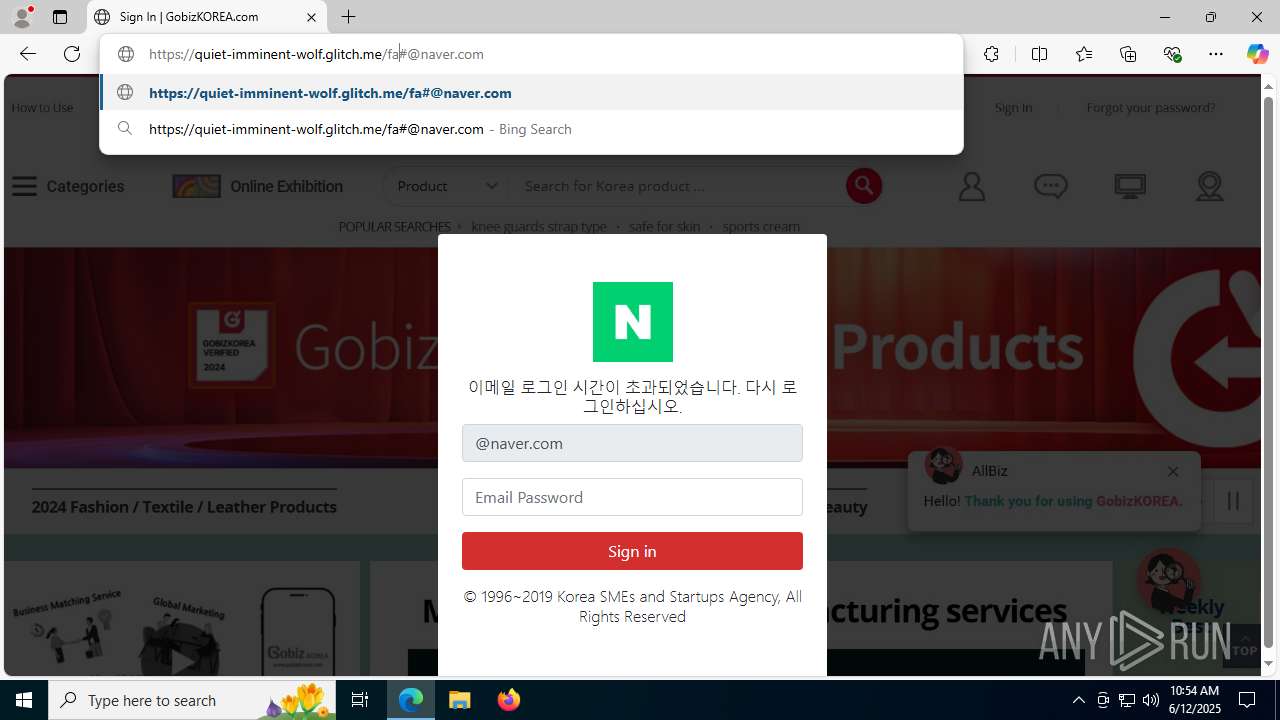Image resolution: width=1280 pixels, height=720 pixels.
Task: Click the browser Back arrow
Action: click(28, 54)
